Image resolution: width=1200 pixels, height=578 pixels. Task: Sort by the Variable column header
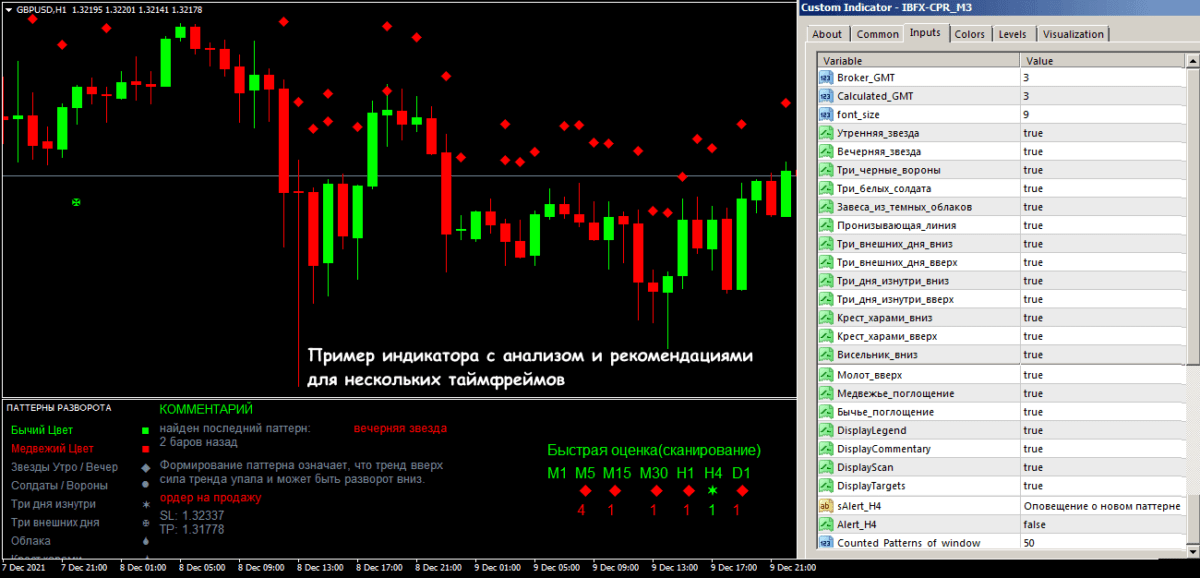coord(915,61)
